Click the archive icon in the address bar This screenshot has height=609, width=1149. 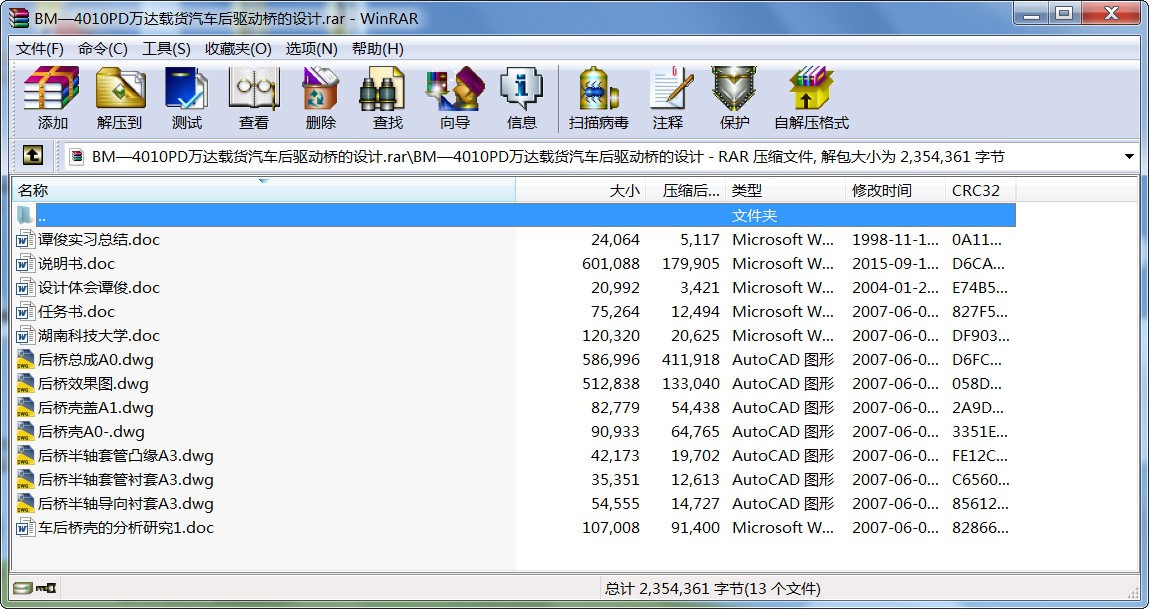click(76, 156)
